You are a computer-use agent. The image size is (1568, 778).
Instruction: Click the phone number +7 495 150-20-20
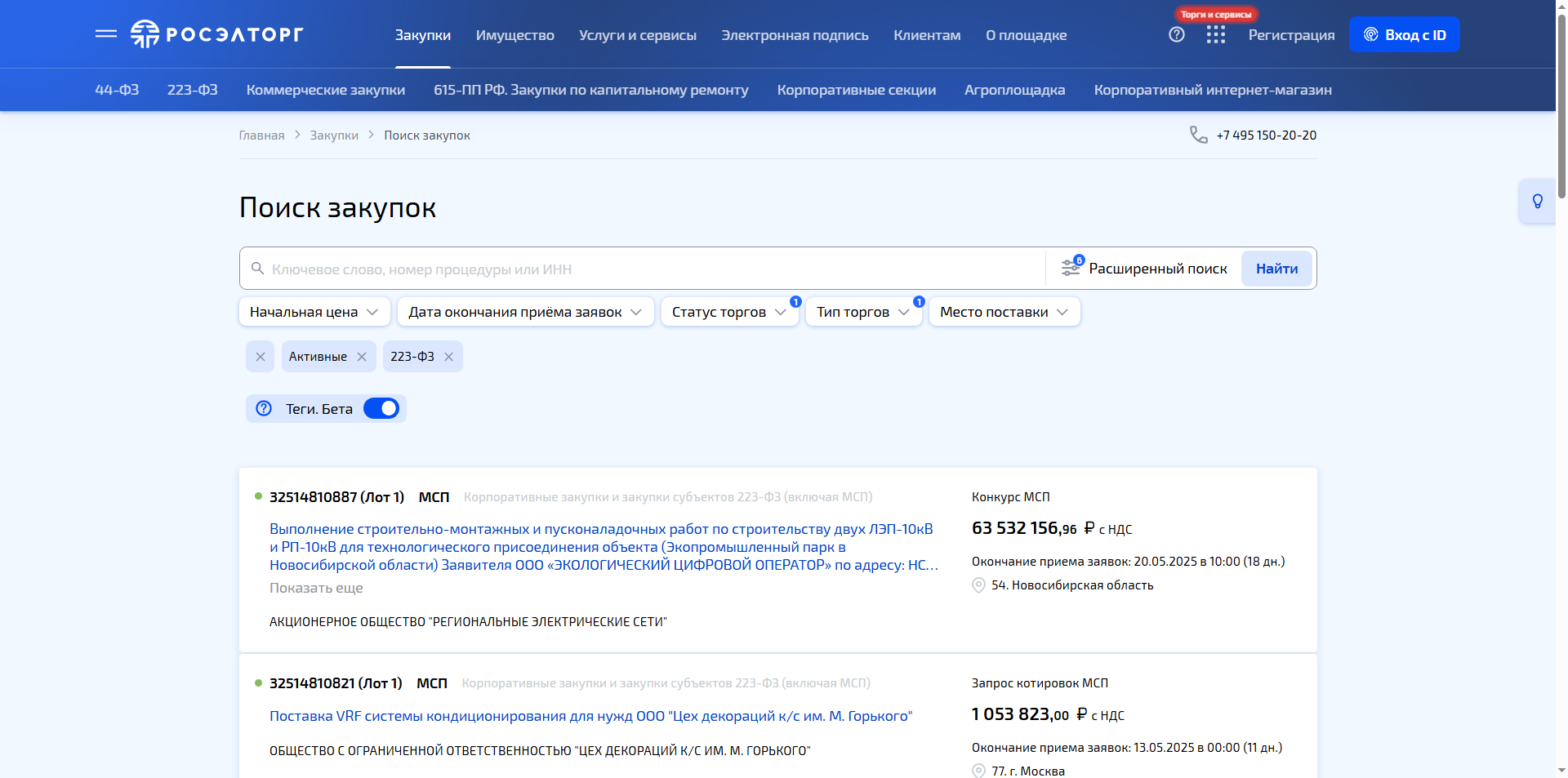click(x=1267, y=136)
